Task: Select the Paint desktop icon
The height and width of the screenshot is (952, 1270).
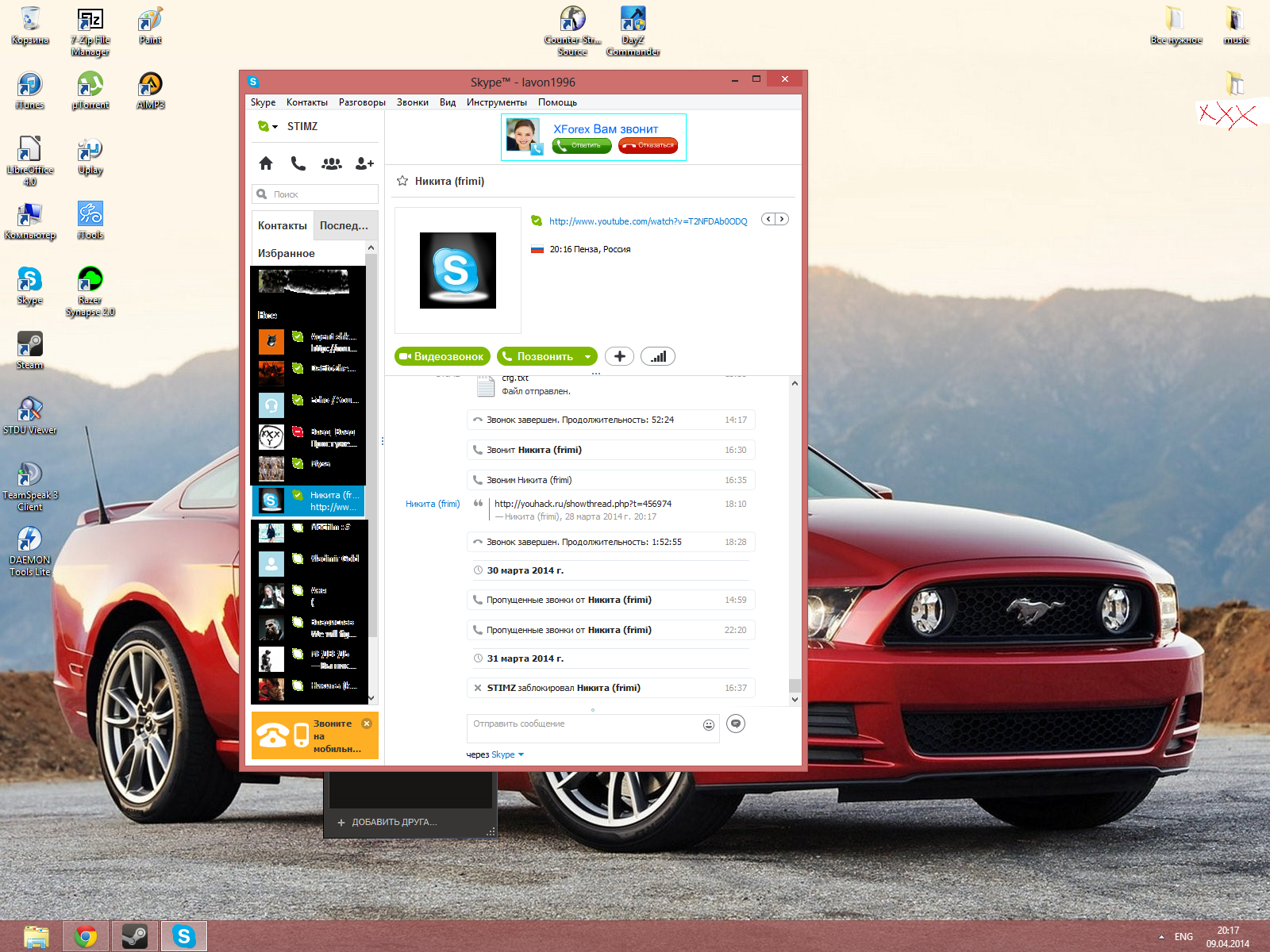Action: pyautogui.click(x=150, y=26)
